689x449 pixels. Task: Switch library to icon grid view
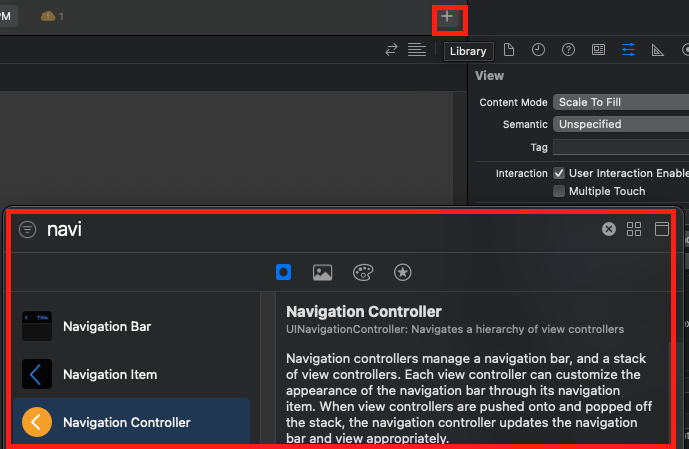click(x=634, y=229)
